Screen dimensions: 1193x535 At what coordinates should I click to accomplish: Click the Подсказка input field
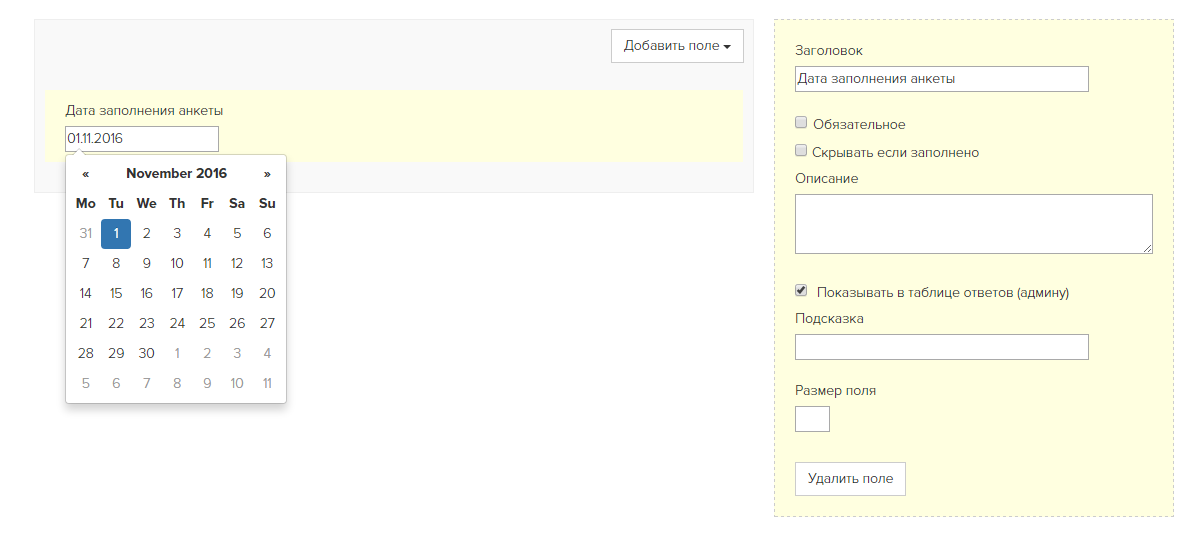click(x=941, y=347)
